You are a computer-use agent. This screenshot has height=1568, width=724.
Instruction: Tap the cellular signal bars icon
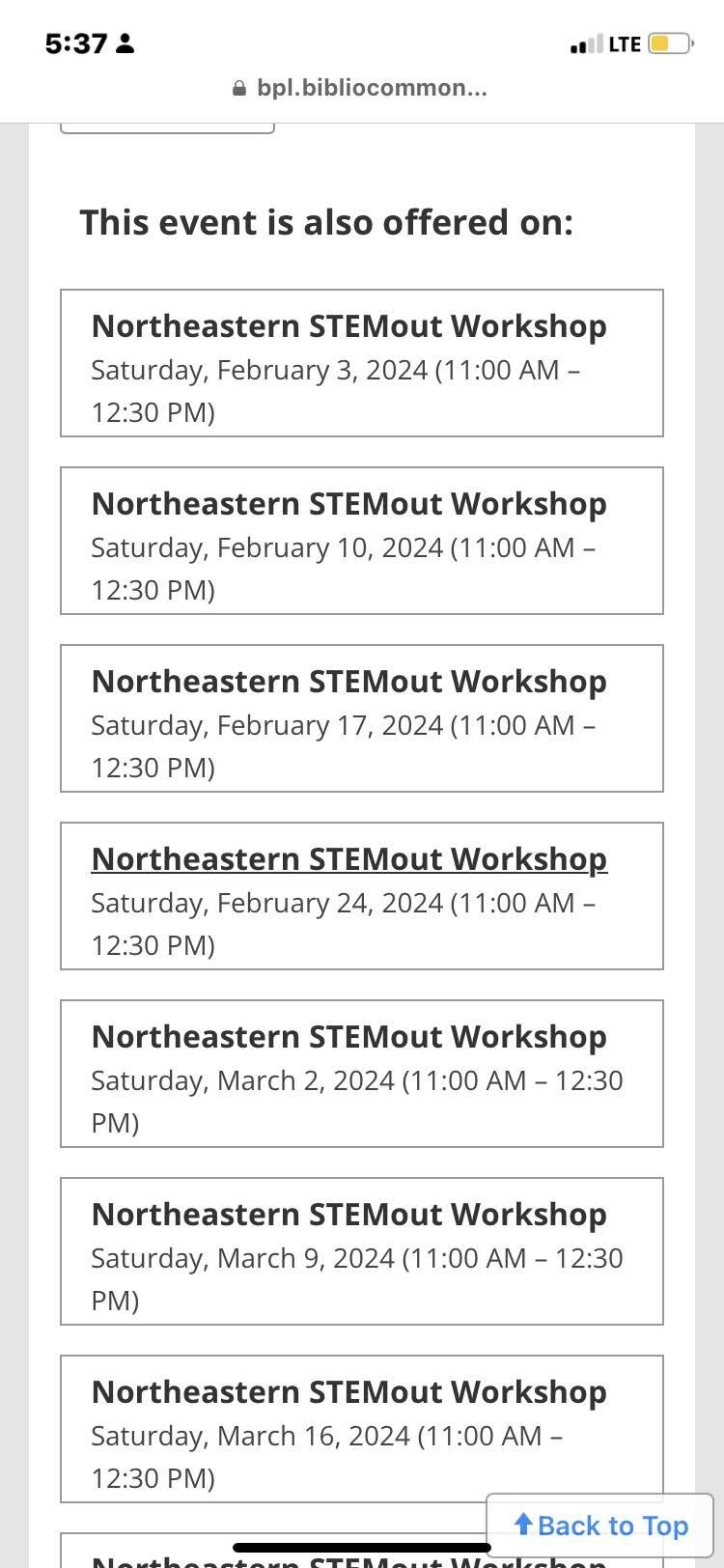click(585, 44)
